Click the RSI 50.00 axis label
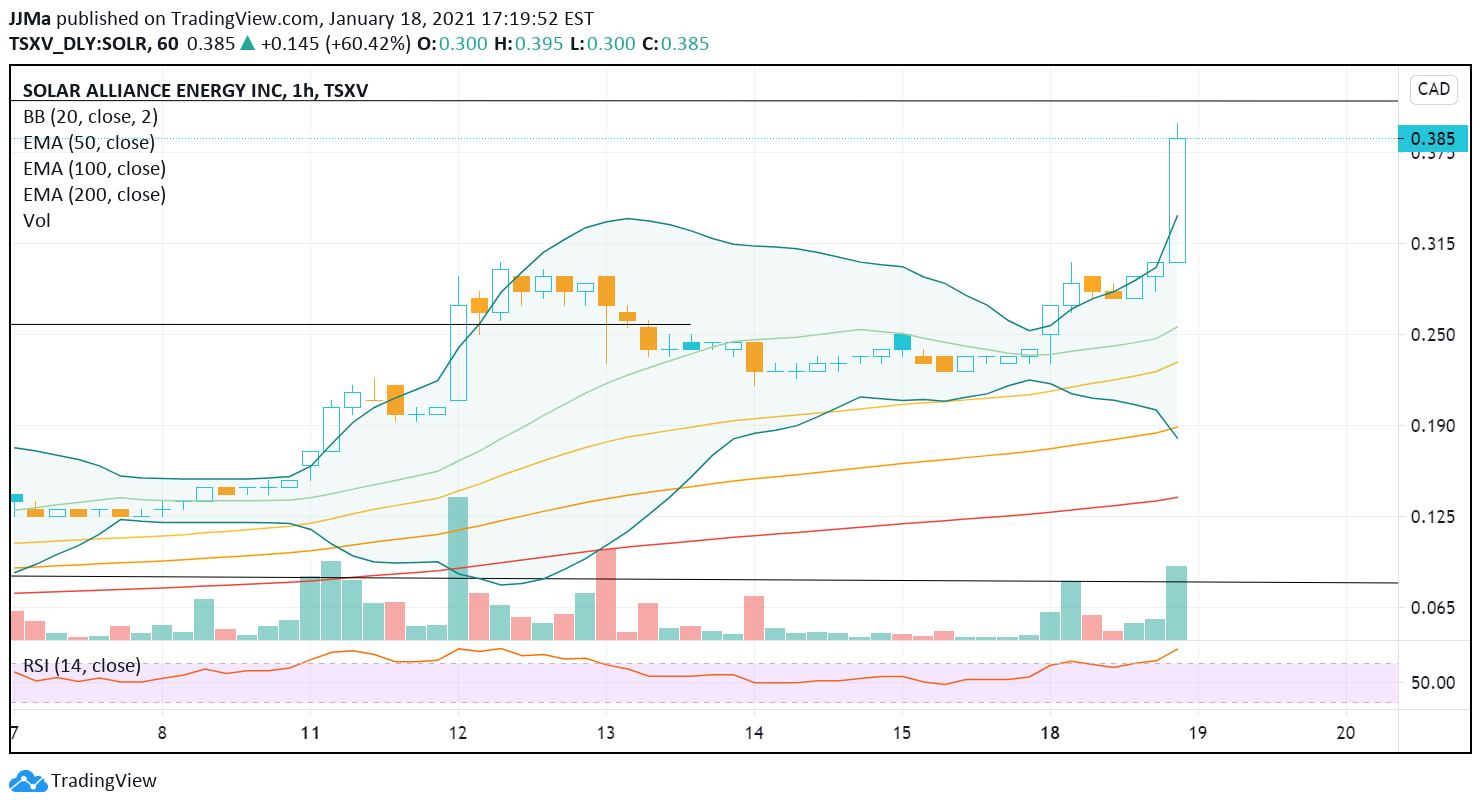Viewport: 1481px width, 808px height. click(x=1432, y=683)
